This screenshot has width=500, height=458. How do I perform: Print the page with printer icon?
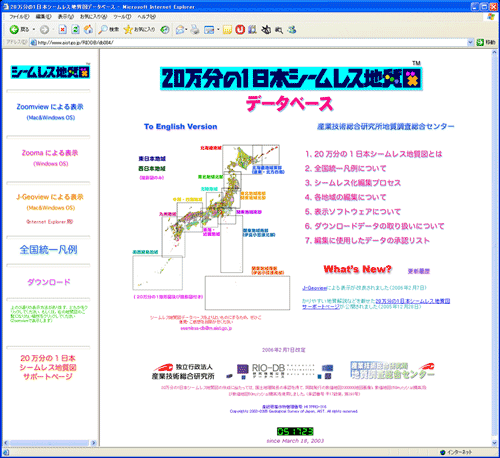click(195, 30)
